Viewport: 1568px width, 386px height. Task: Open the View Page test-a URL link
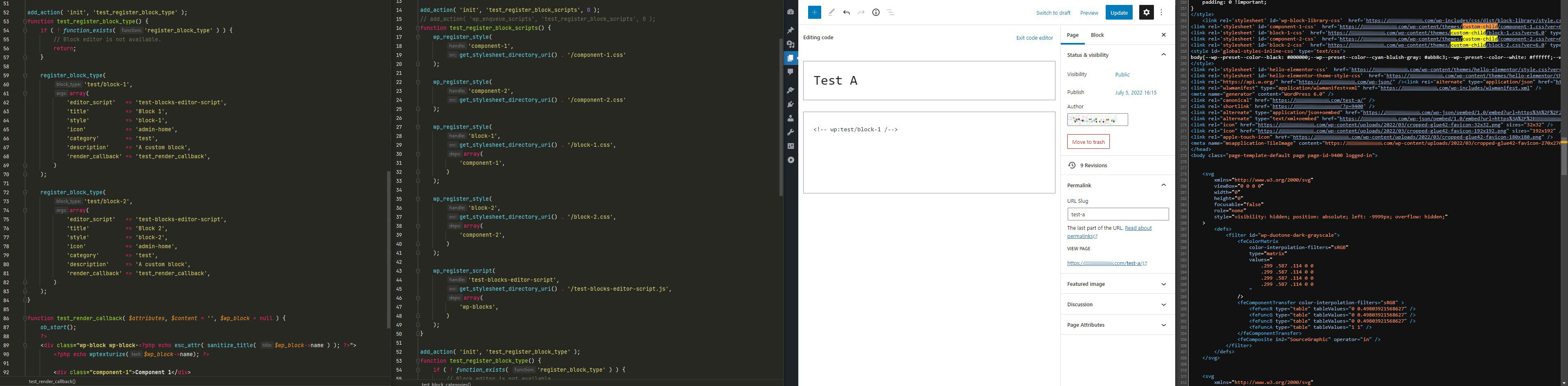click(x=1107, y=264)
